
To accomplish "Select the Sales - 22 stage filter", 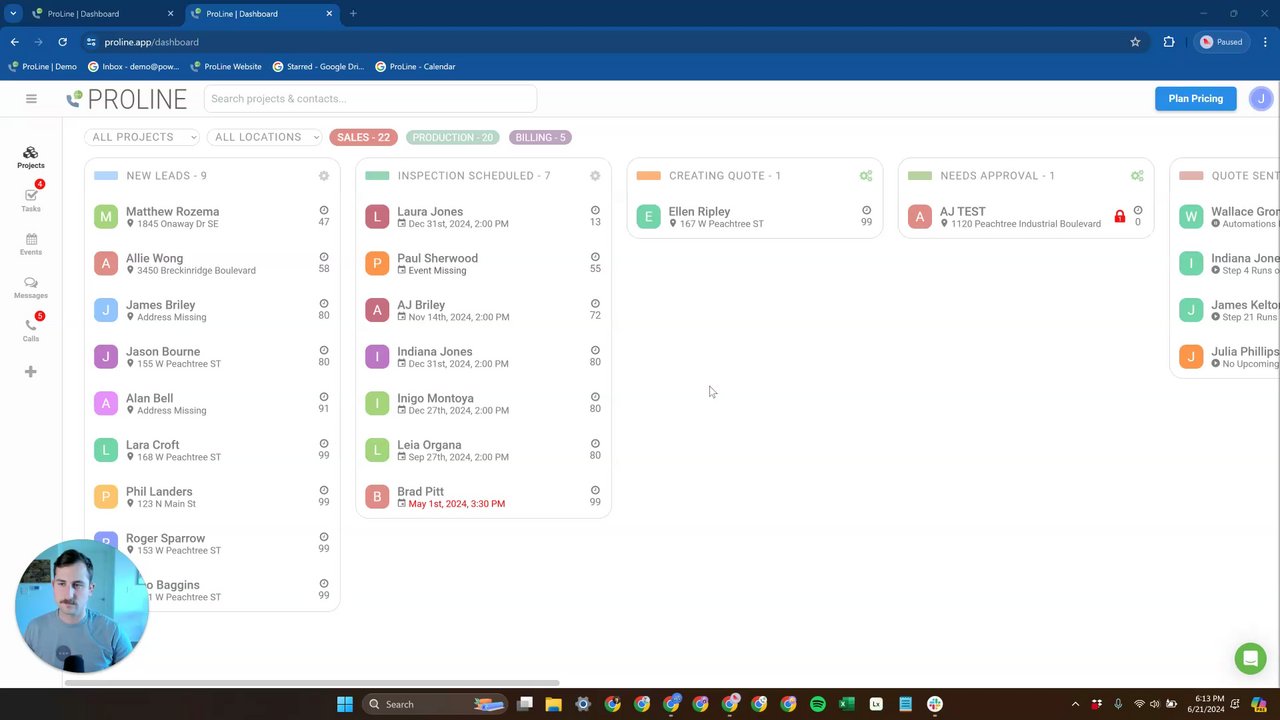I will pyautogui.click(x=363, y=137).
